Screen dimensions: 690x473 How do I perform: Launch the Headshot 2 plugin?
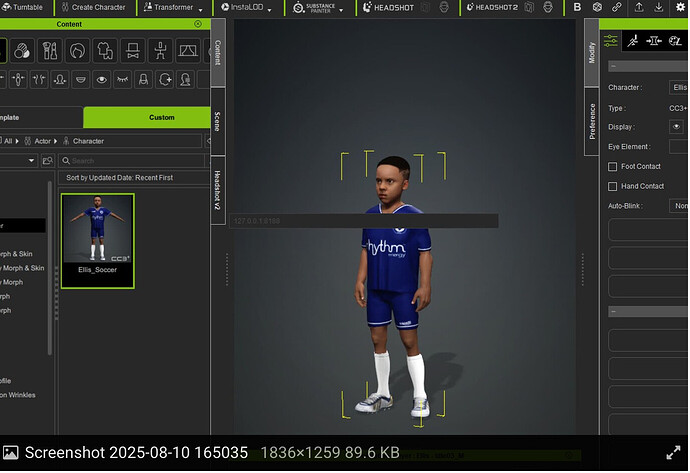(x=492, y=7)
